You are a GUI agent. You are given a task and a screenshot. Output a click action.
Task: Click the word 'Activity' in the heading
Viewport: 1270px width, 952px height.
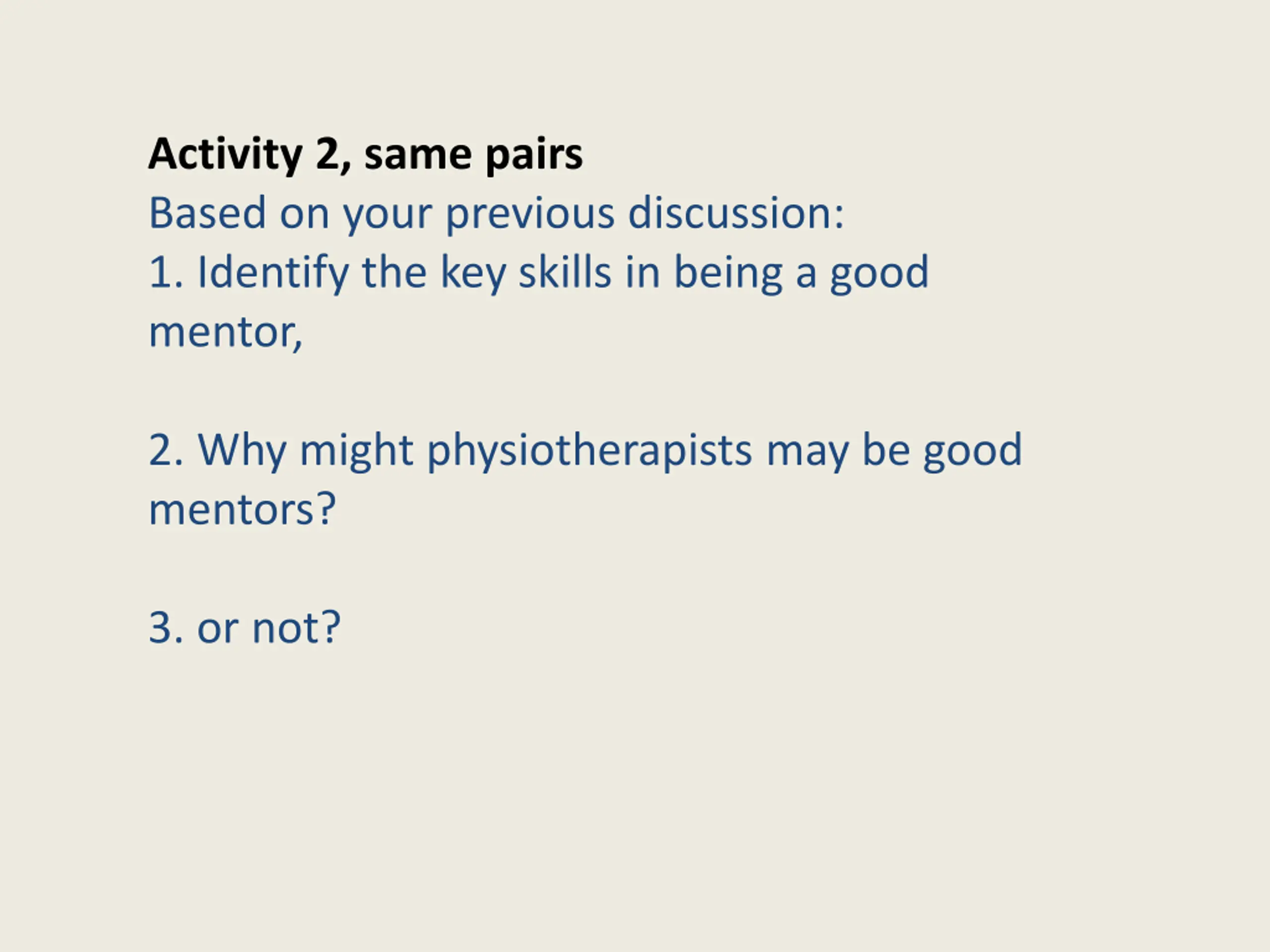[225, 155]
